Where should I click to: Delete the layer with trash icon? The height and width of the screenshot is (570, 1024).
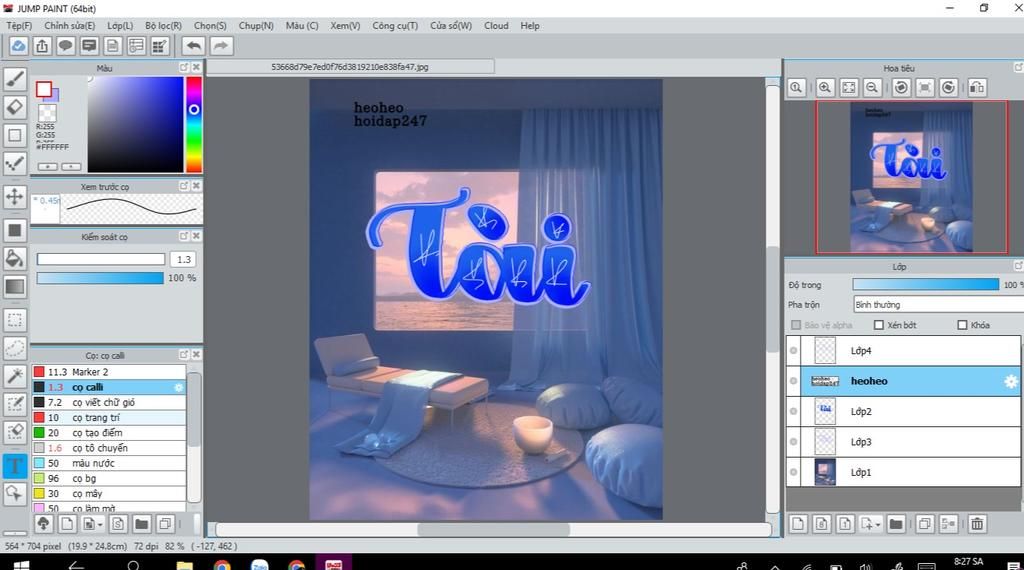pos(977,524)
